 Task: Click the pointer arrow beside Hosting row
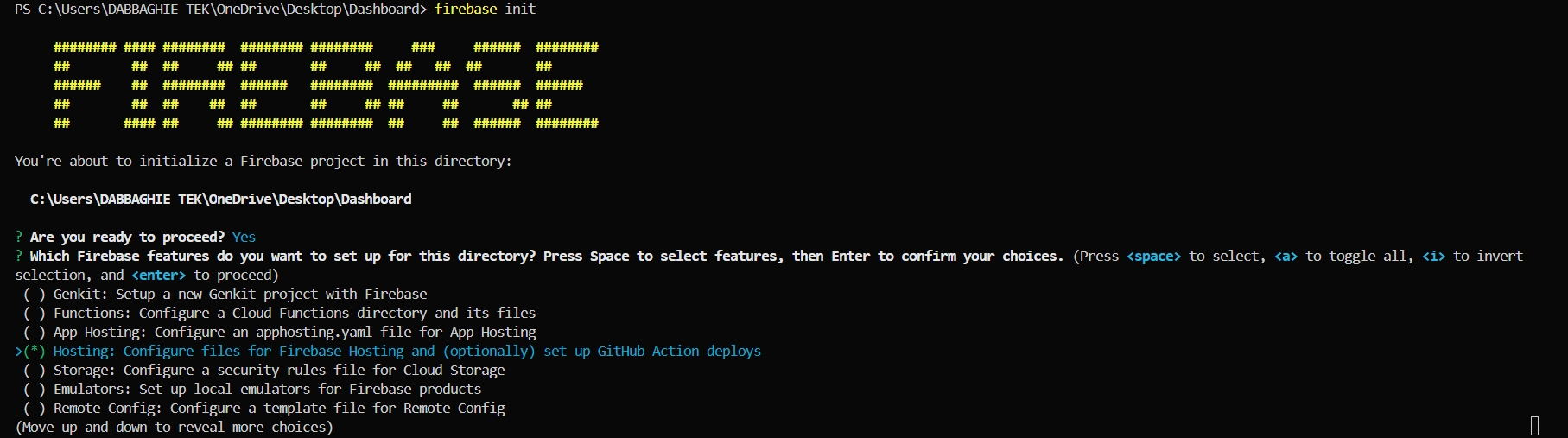pyautogui.click(x=19, y=351)
